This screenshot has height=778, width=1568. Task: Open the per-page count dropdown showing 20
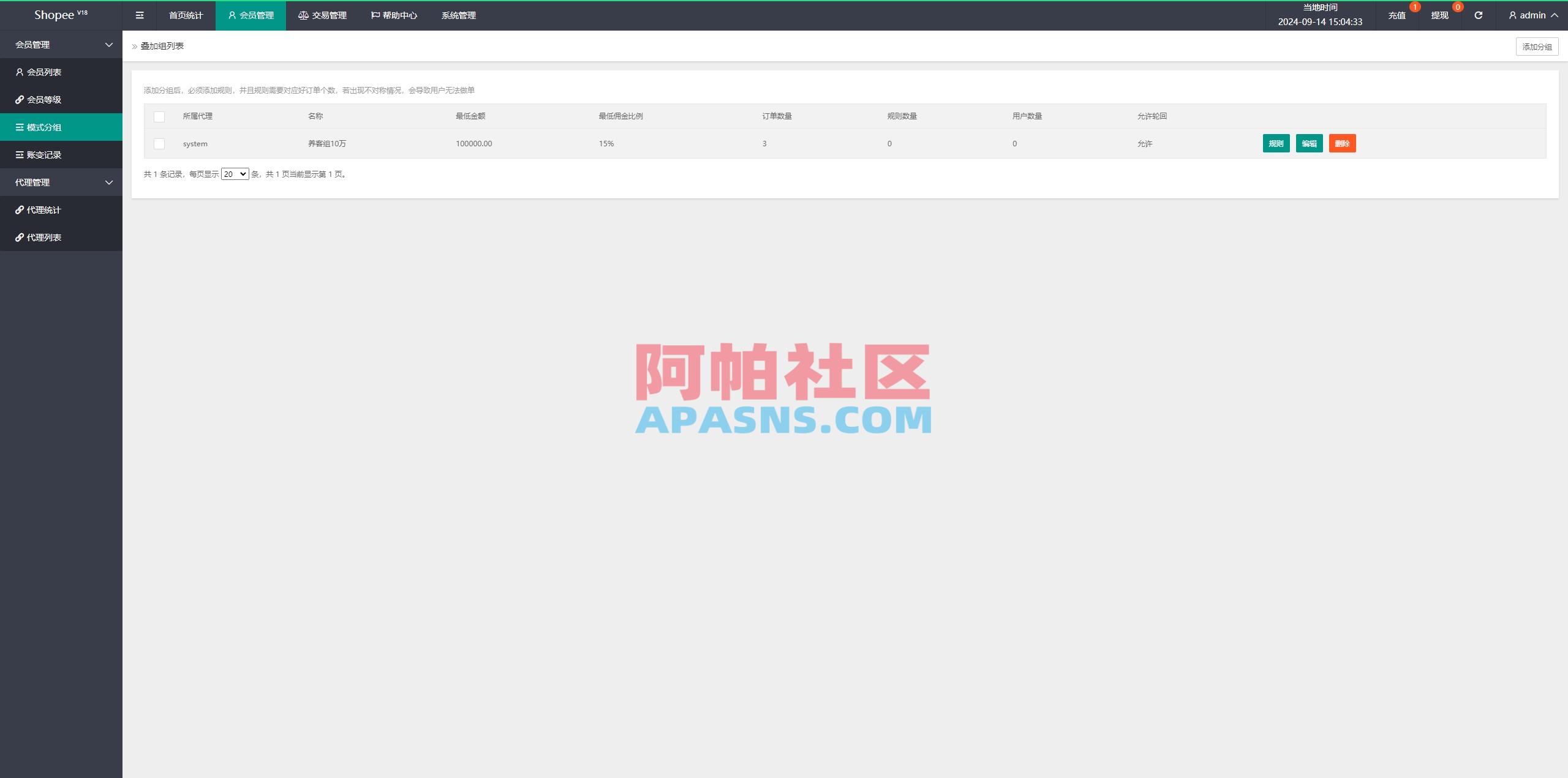click(235, 174)
